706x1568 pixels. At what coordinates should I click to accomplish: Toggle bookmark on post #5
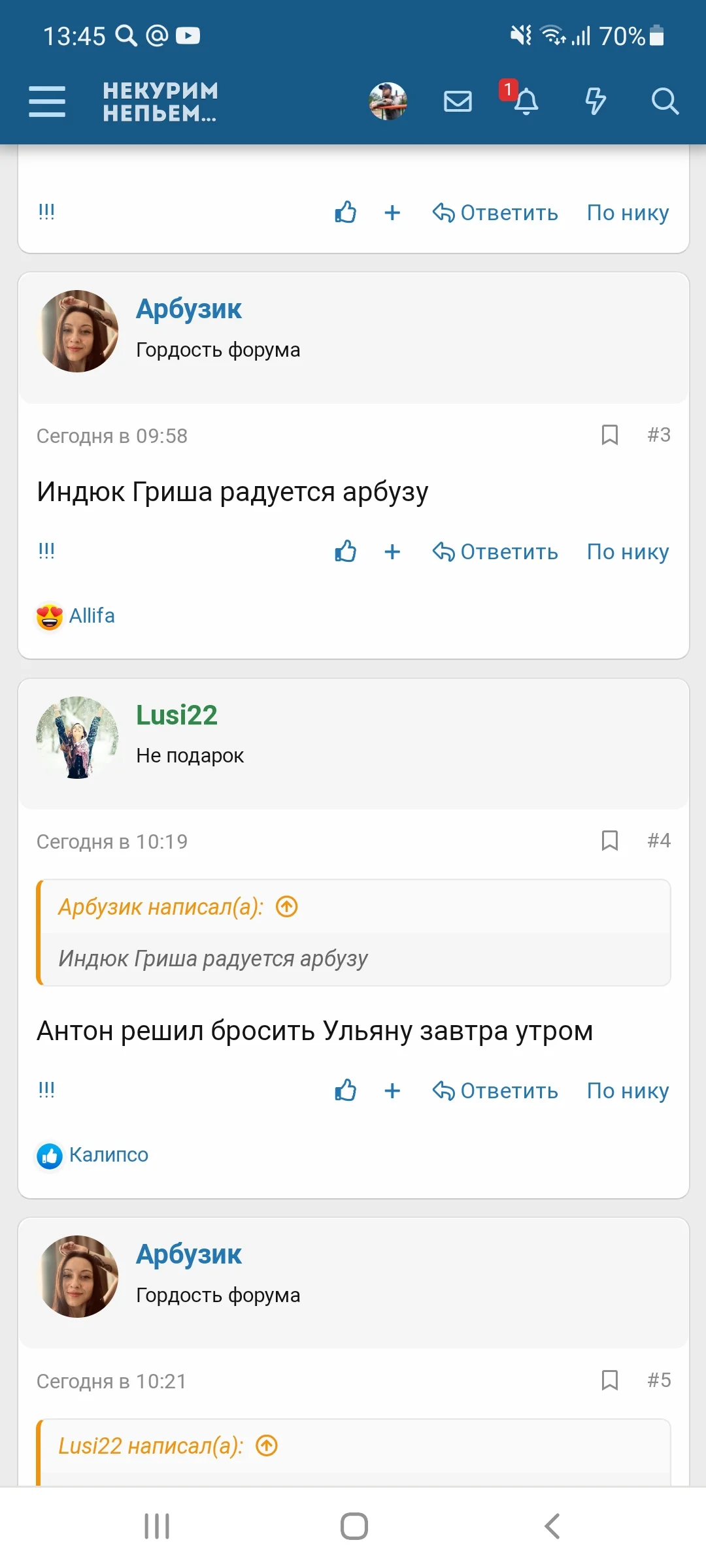[x=609, y=1381]
